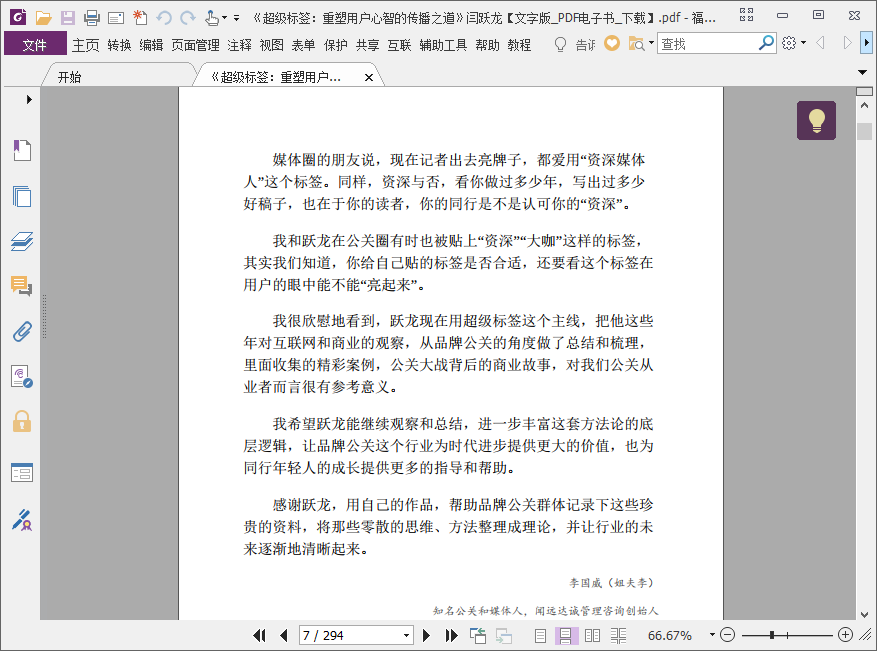Run search with the magnifier icon
Image resolution: width=877 pixels, height=651 pixels.
pos(766,43)
